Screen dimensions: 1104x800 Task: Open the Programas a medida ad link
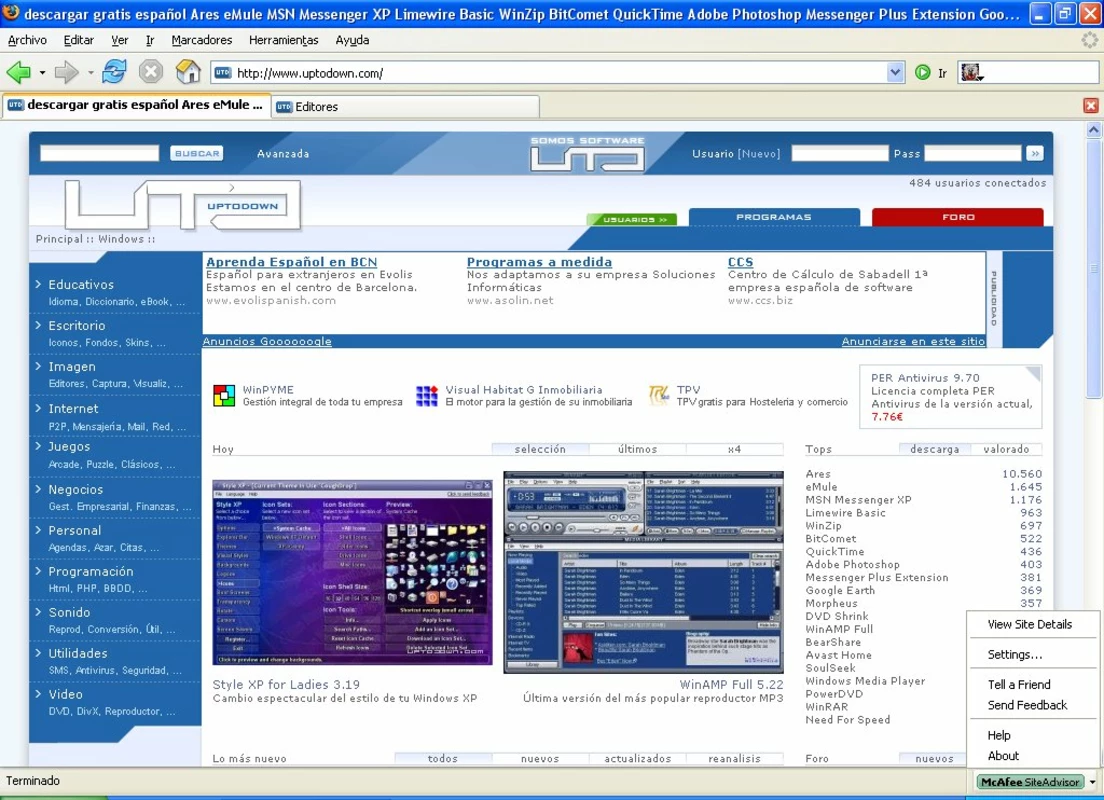point(539,262)
